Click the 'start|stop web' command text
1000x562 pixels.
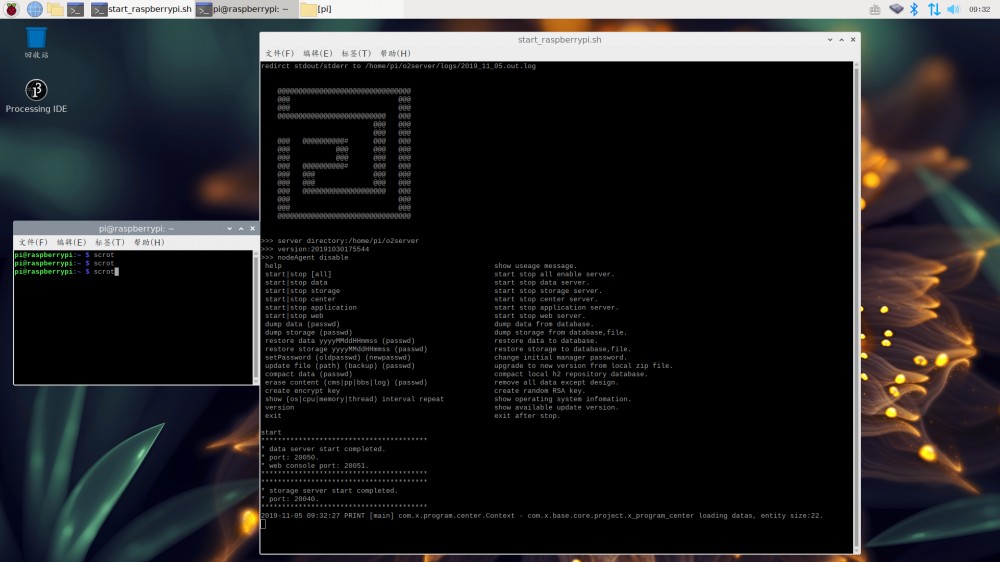tap(294, 316)
